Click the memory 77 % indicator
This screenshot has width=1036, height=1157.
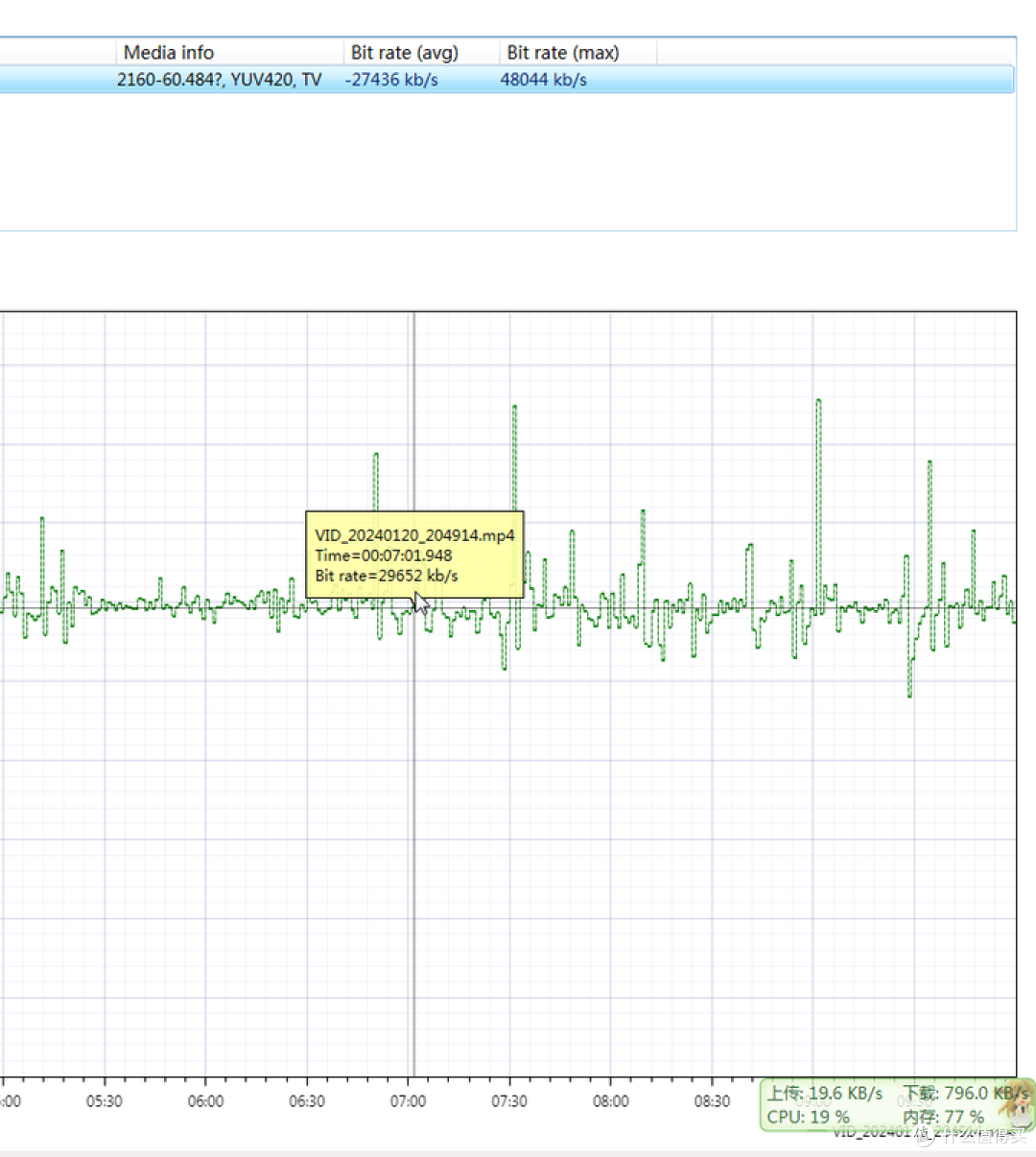[x=943, y=1117]
